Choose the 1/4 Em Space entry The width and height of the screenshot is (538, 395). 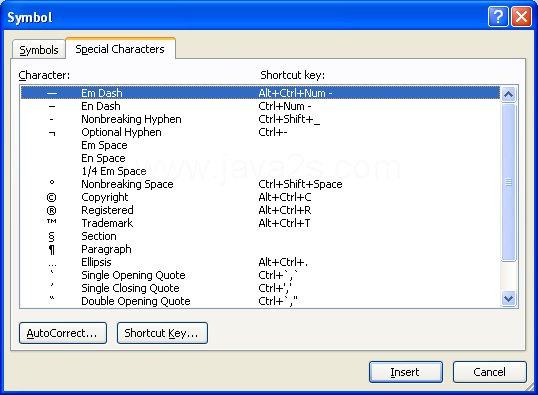[260, 171]
